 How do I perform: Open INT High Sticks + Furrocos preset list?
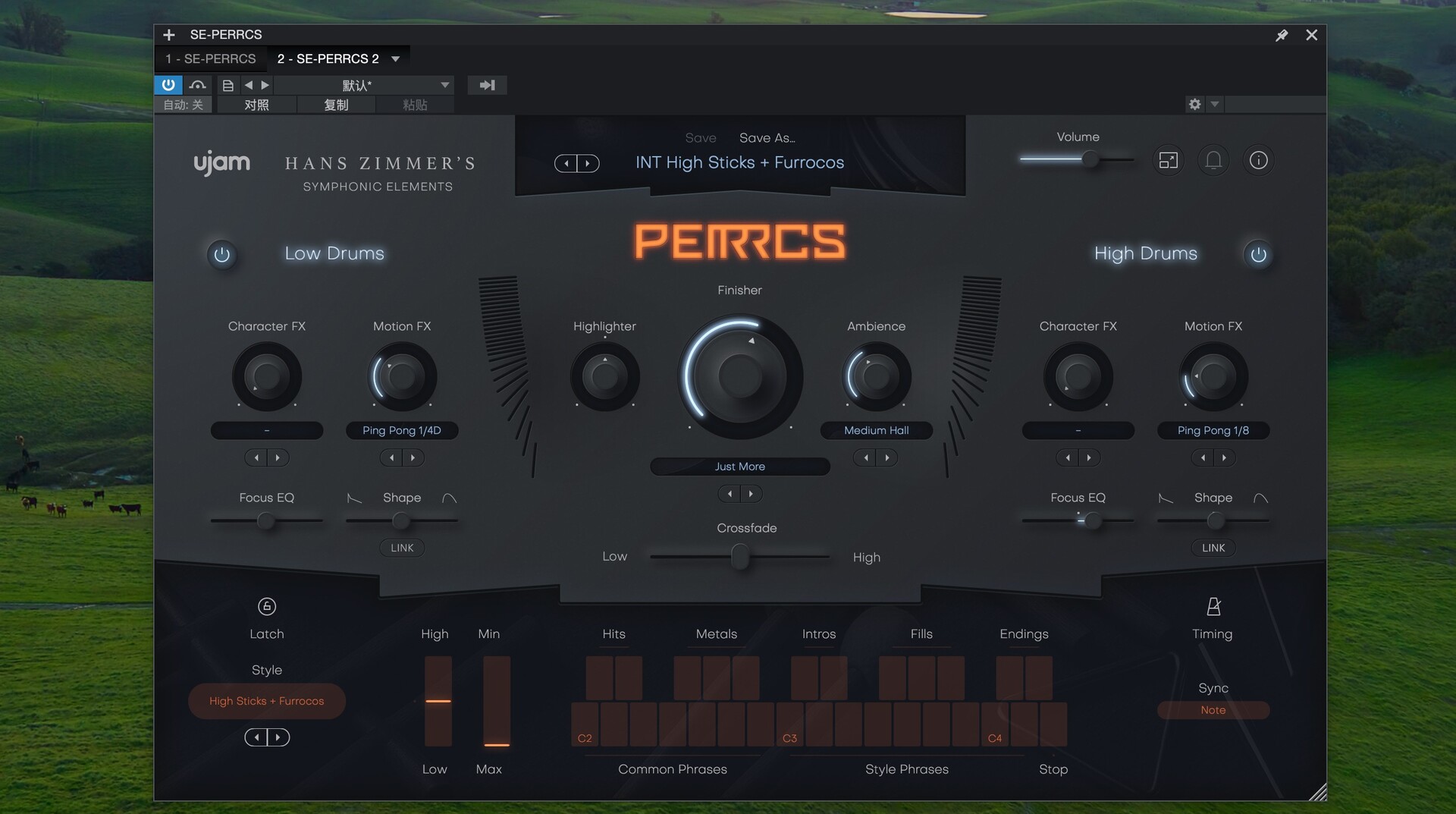tap(739, 162)
